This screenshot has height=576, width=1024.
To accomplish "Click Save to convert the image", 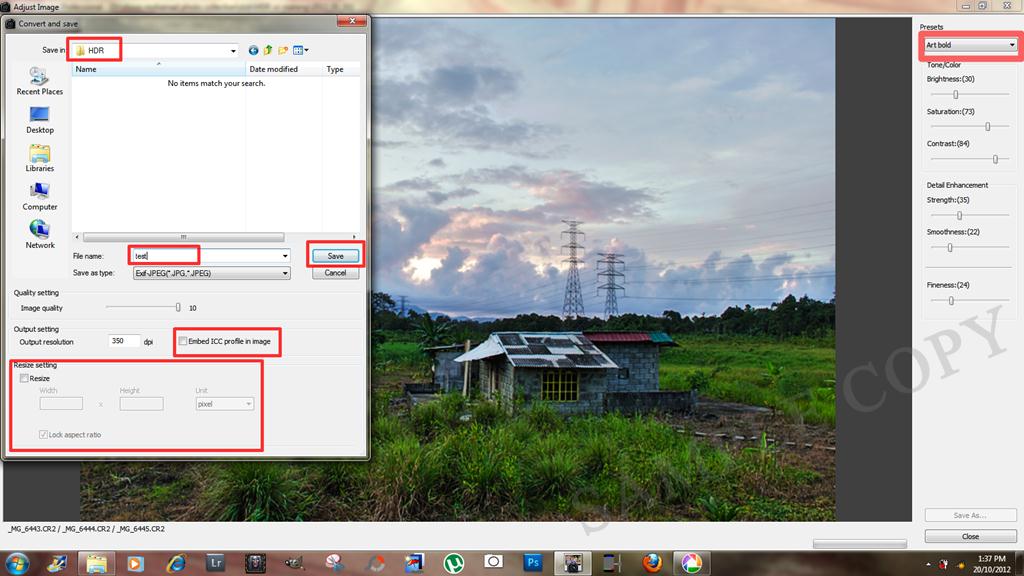I will tap(335, 255).
